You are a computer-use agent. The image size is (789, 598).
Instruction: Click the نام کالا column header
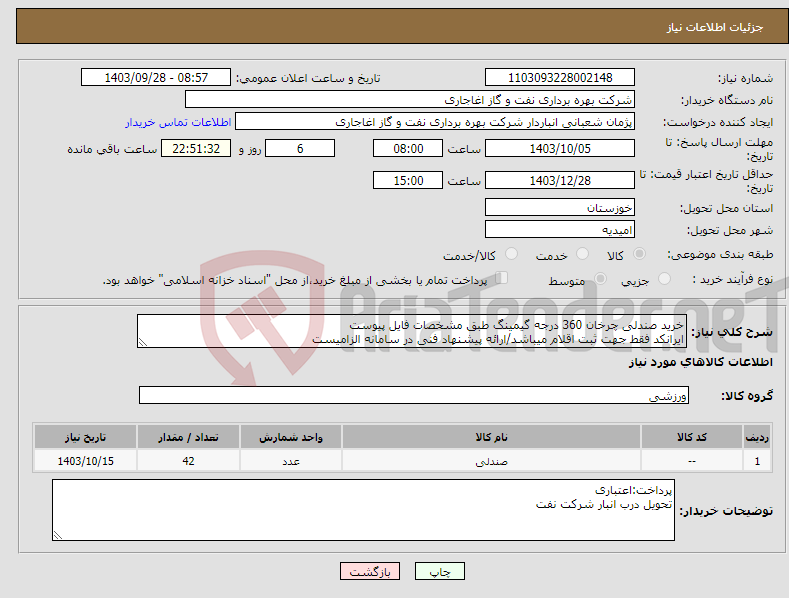[x=491, y=437]
